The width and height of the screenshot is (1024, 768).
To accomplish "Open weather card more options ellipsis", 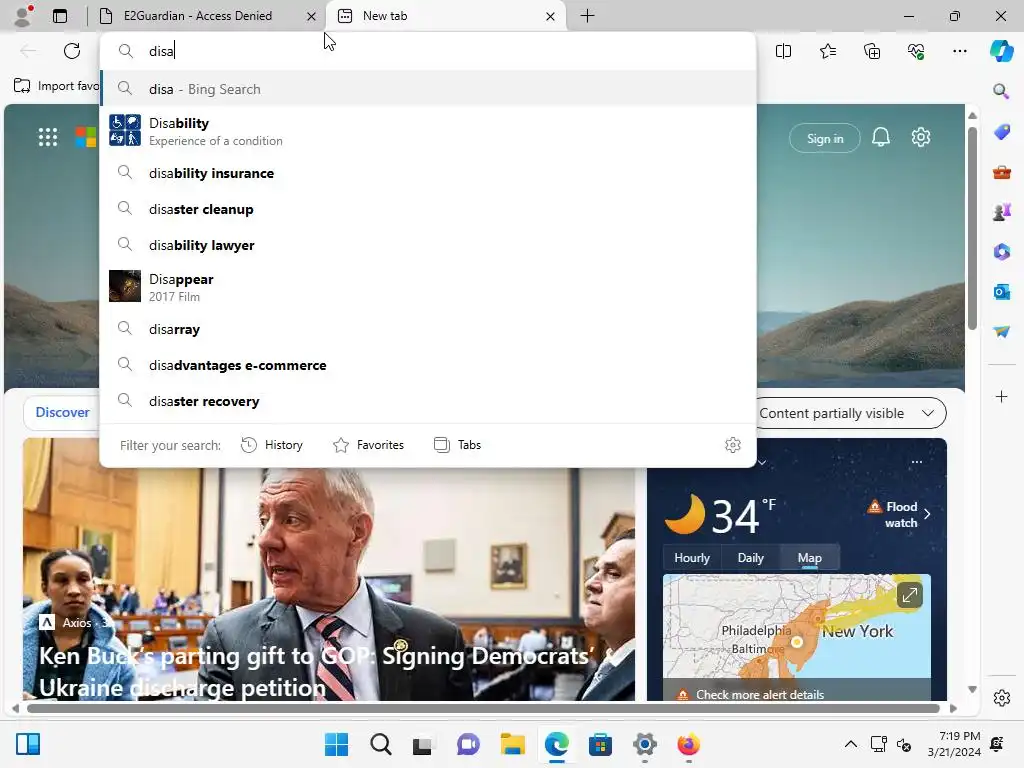I will tap(917, 462).
